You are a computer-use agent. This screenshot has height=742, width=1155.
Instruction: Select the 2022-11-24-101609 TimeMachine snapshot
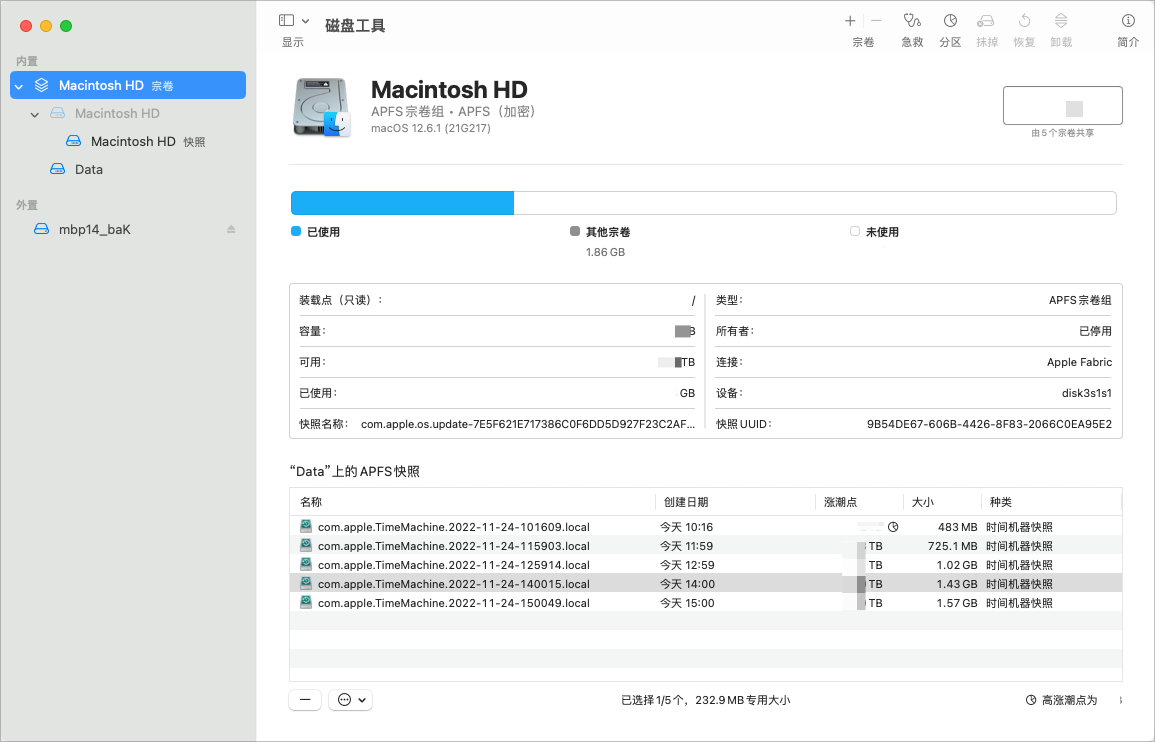[453, 527]
